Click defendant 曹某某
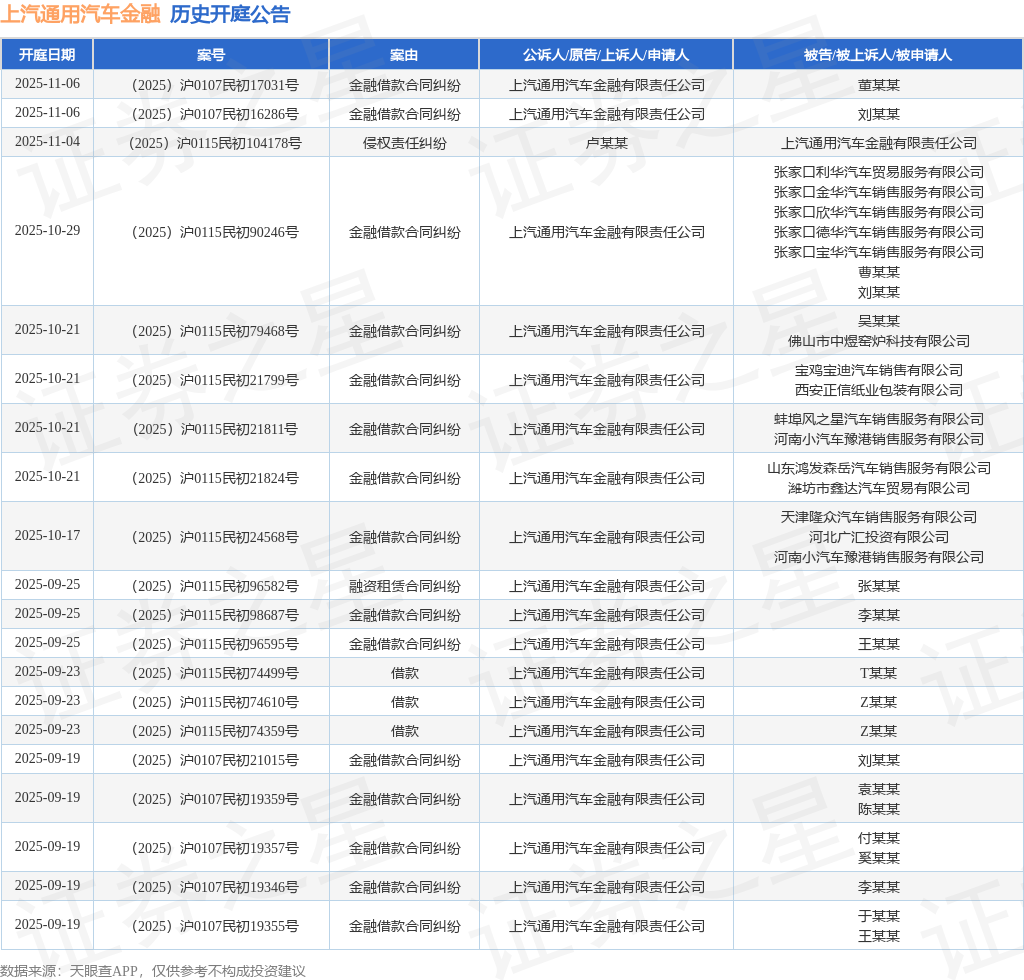The image size is (1024, 980). point(878,272)
